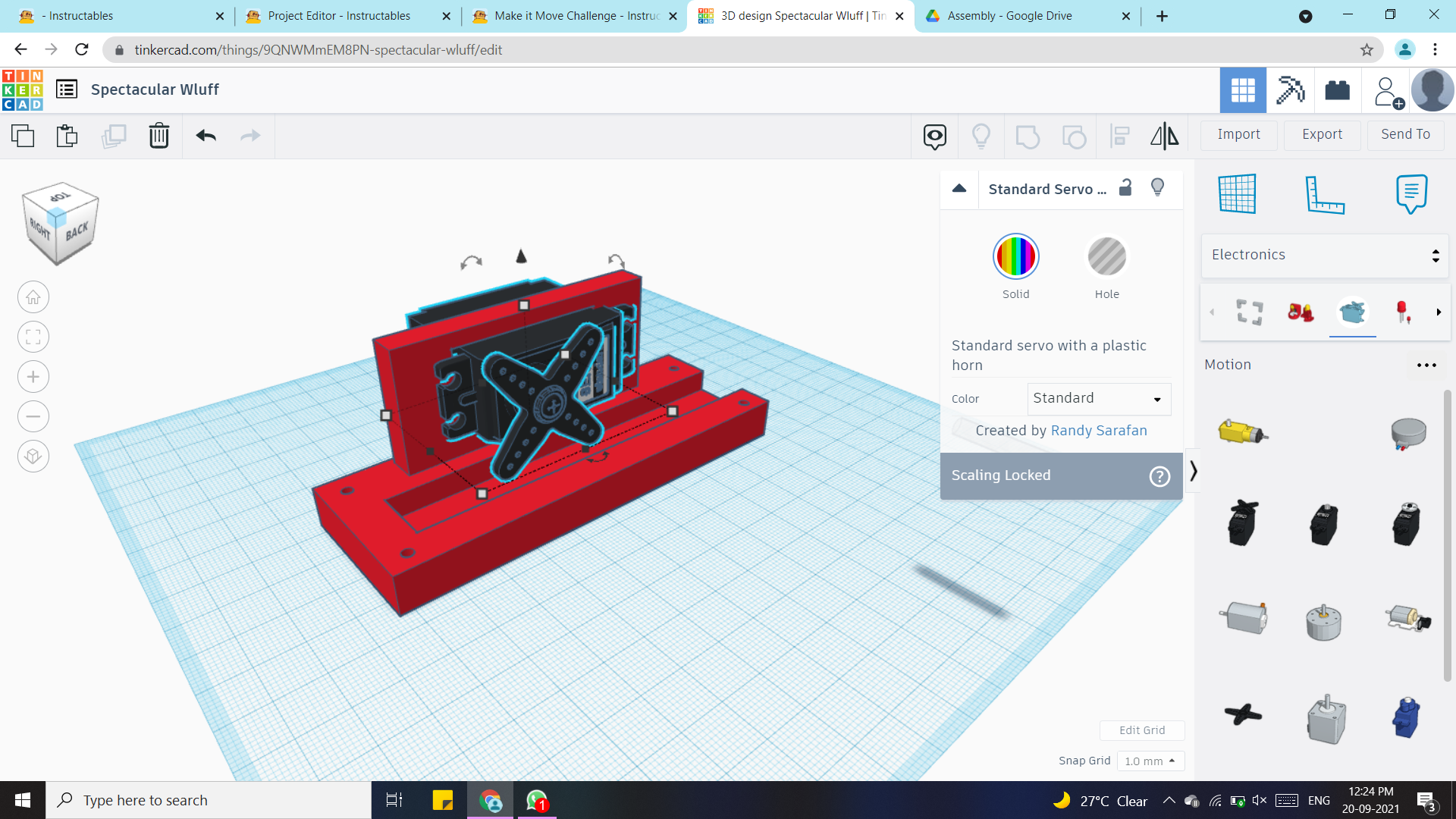
Task: Click the Fit all in view icon
Action: pyautogui.click(x=33, y=337)
